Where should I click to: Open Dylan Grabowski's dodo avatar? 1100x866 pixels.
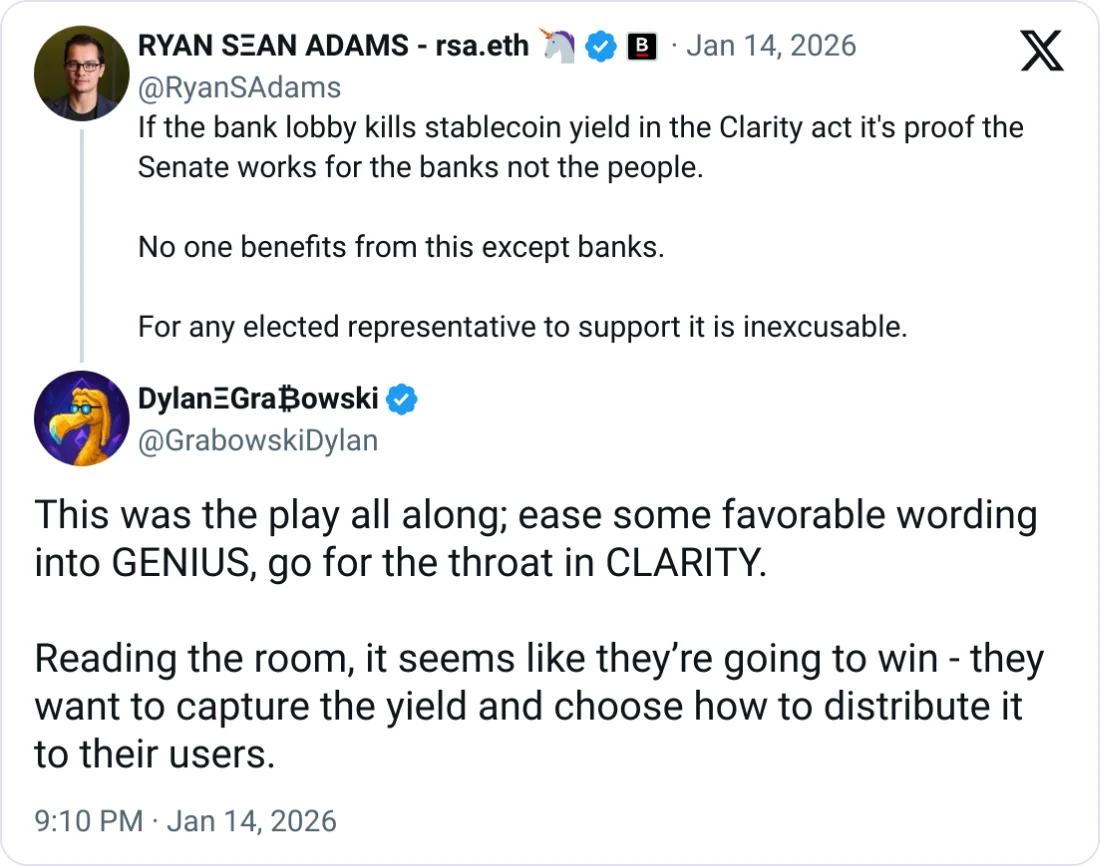(81, 418)
